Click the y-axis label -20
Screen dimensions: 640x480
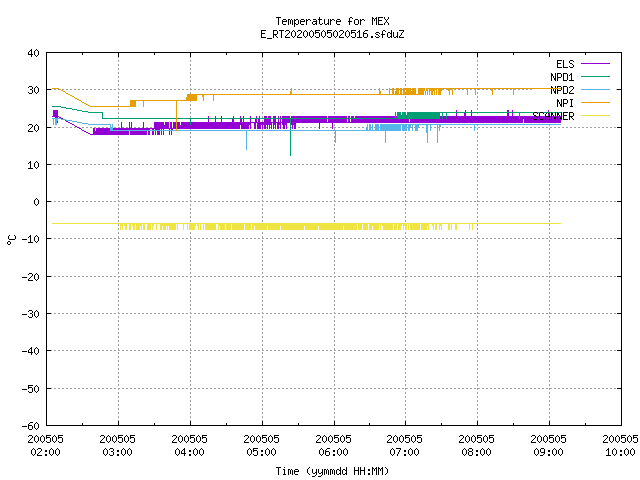pyautogui.click(x=31, y=277)
